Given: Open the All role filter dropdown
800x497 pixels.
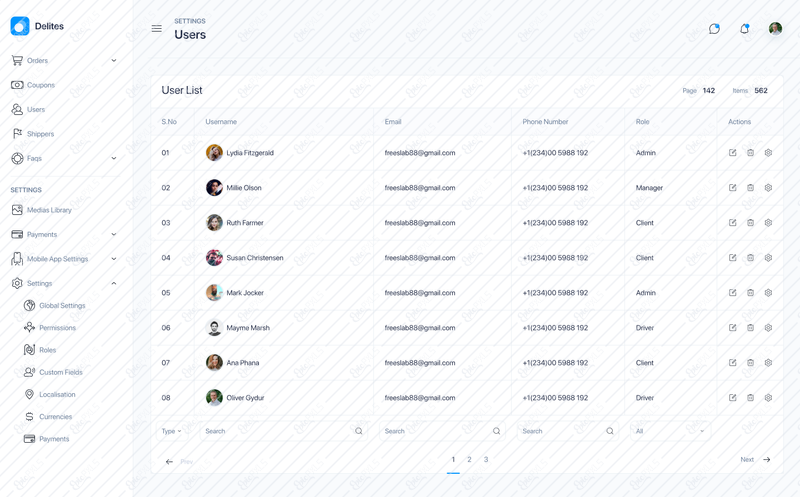Looking at the screenshot, I should pos(670,431).
